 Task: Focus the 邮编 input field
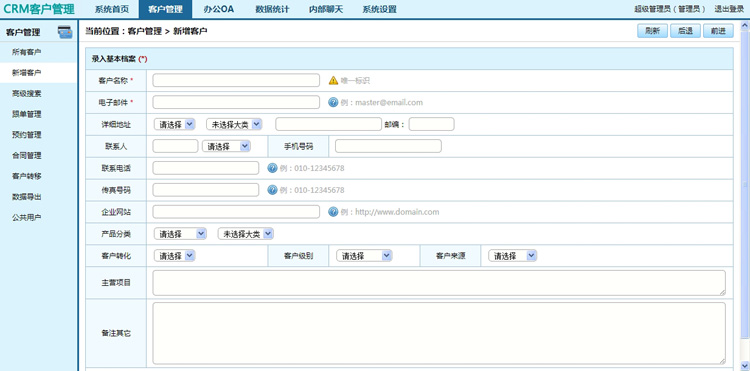coord(431,124)
